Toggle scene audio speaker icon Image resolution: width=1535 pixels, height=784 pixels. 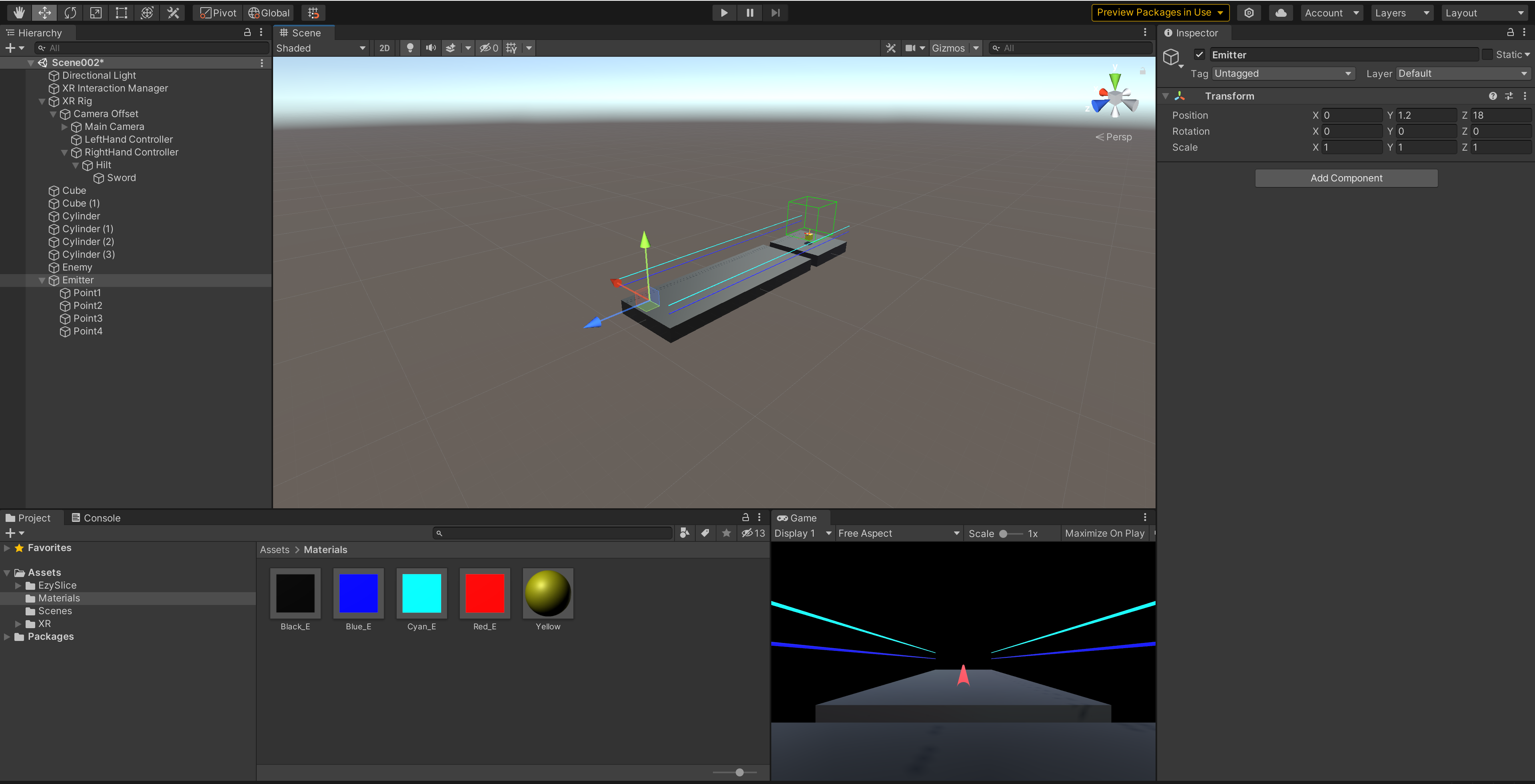tap(430, 48)
